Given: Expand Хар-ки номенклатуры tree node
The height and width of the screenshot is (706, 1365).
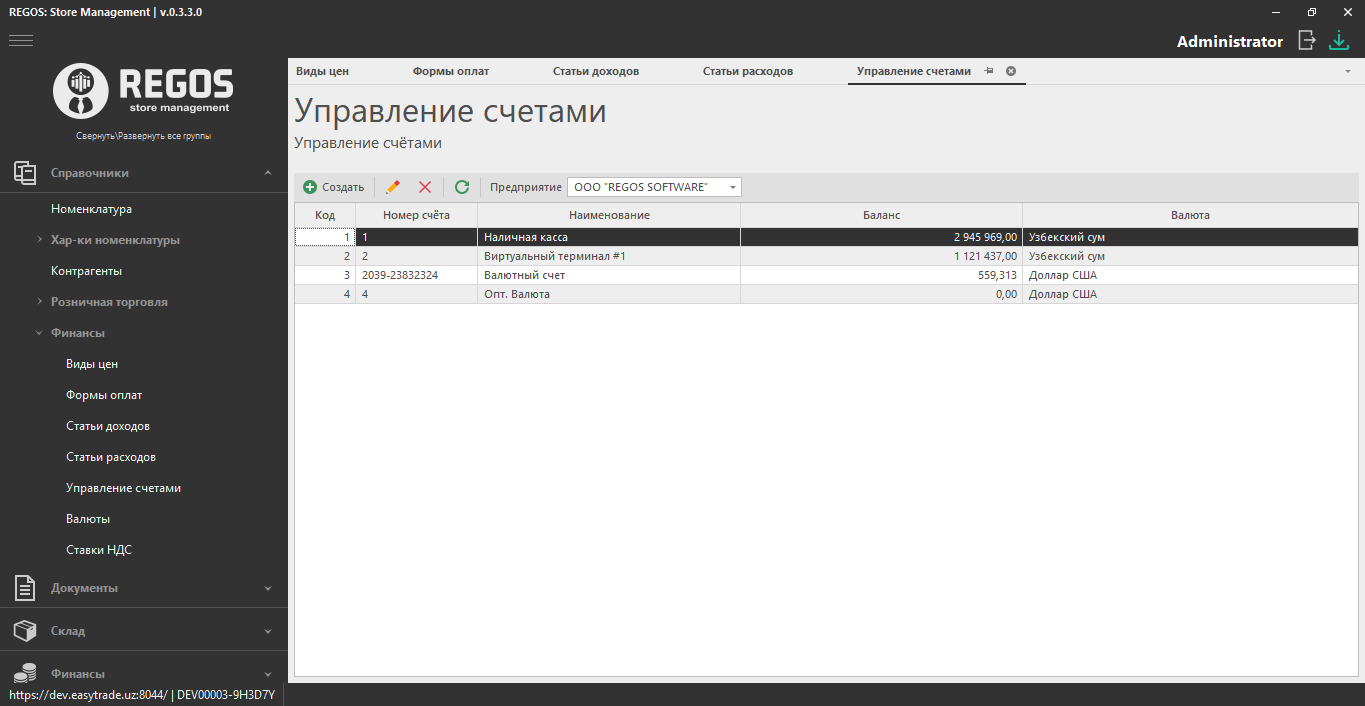Looking at the screenshot, I should tap(39, 240).
